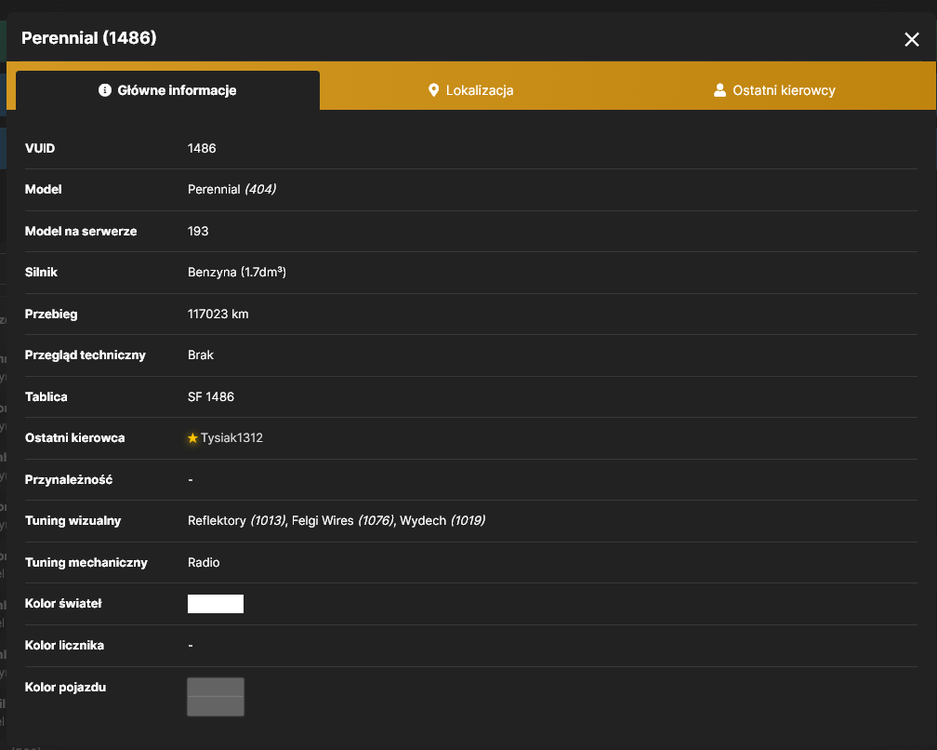Click the Przebieg label

[51, 314]
